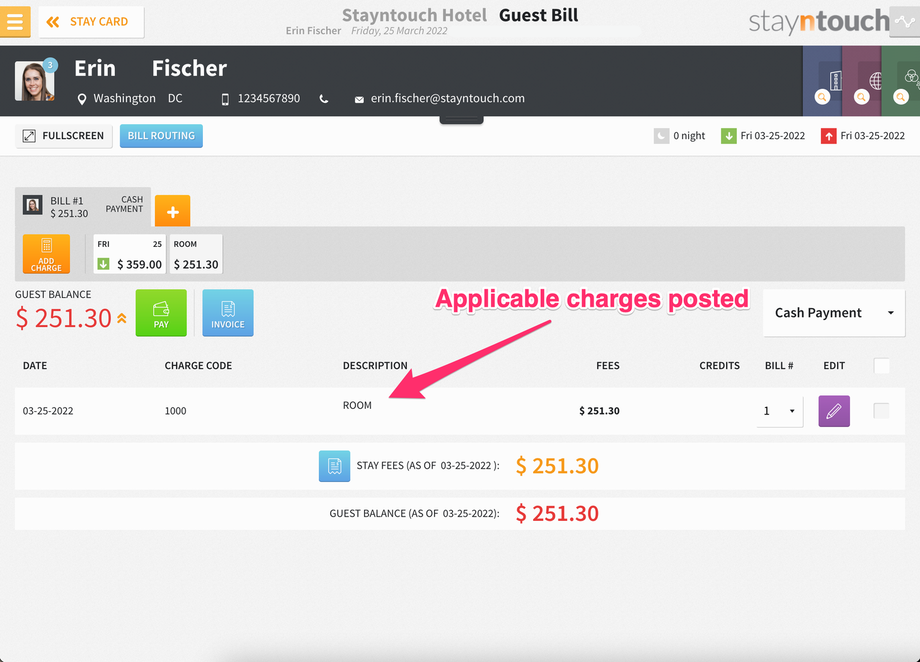Click the $ 251.30 fee amount in row
This screenshot has height=662, width=920.
click(x=599, y=411)
